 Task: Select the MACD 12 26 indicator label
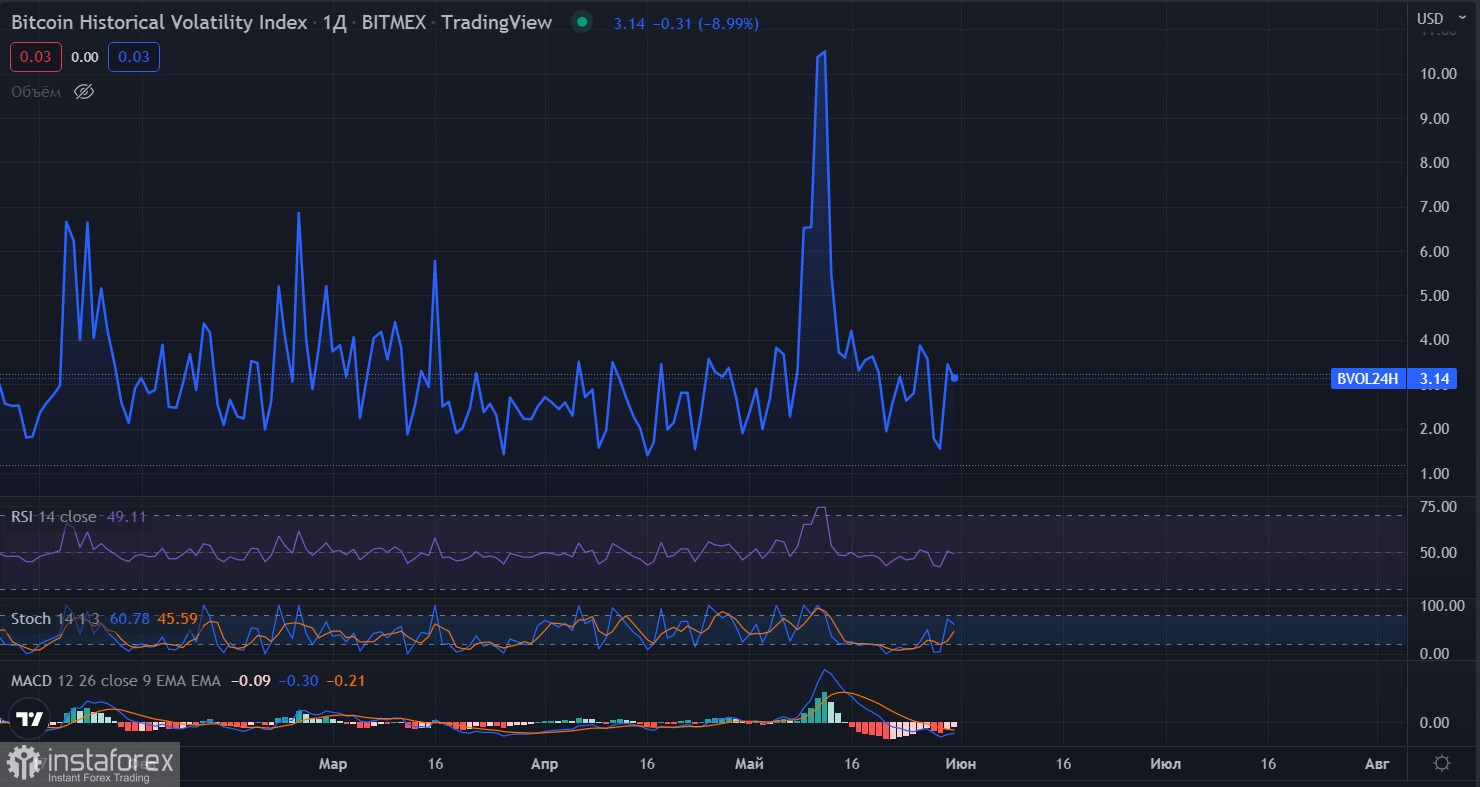pos(116,681)
